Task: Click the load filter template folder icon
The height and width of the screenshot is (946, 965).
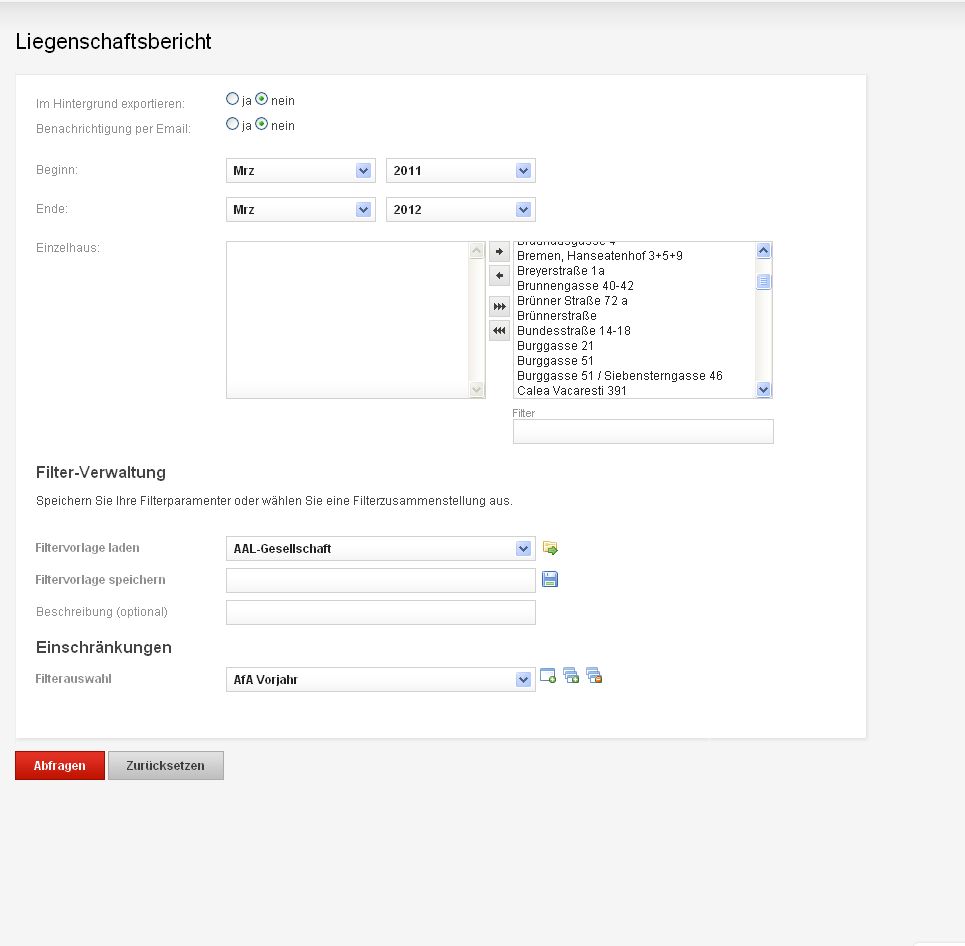Action: [550, 548]
